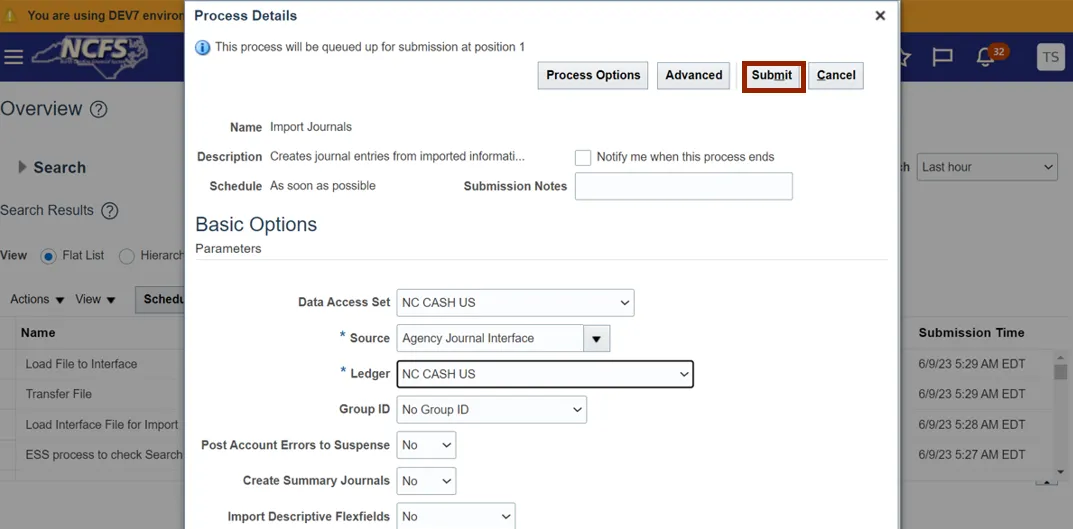Select the Hierarchy radio button

pyautogui.click(x=127, y=256)
